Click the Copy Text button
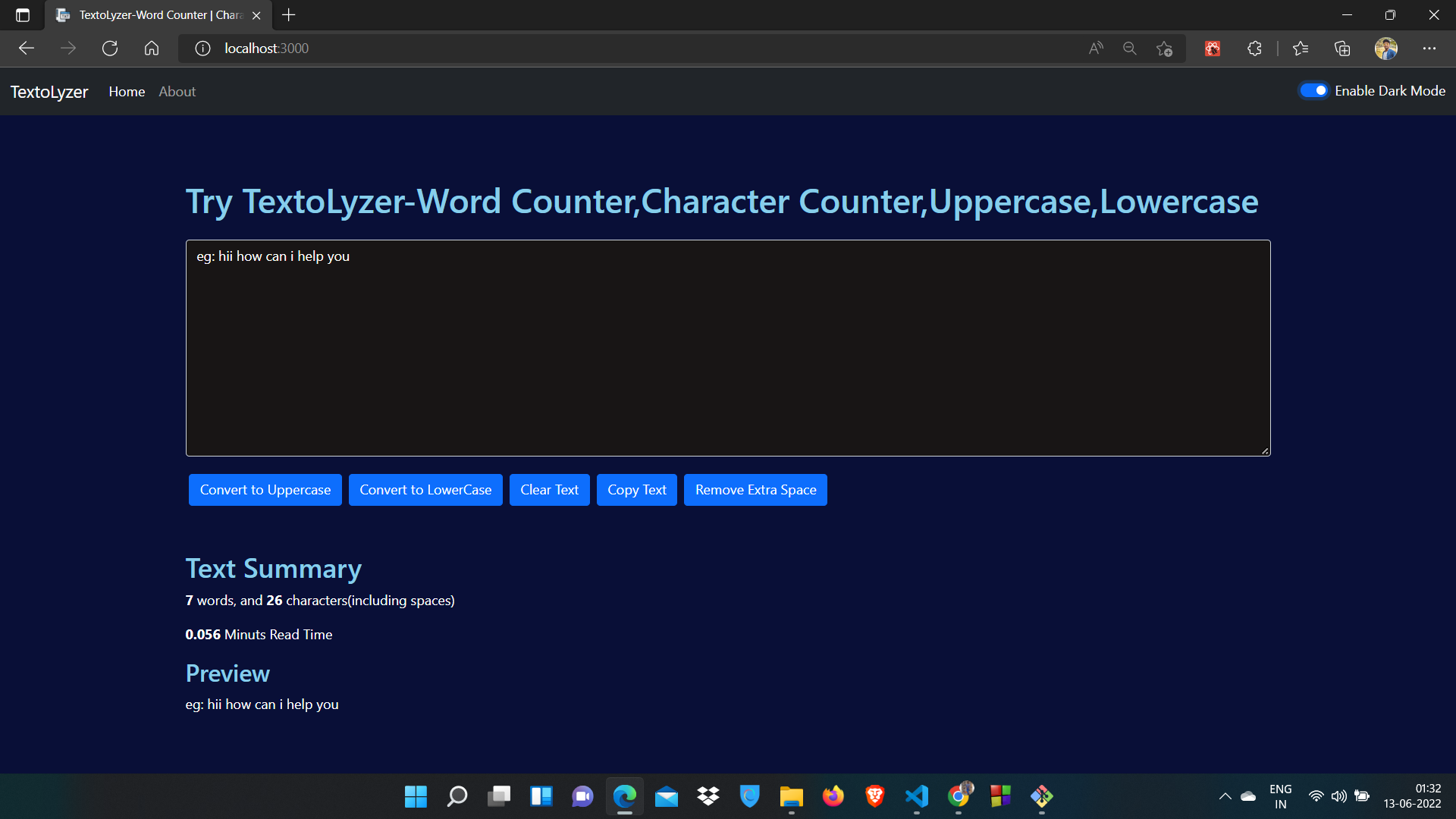Image resolution: width=1456 pixels, height=819 pixels. (636, 490)
